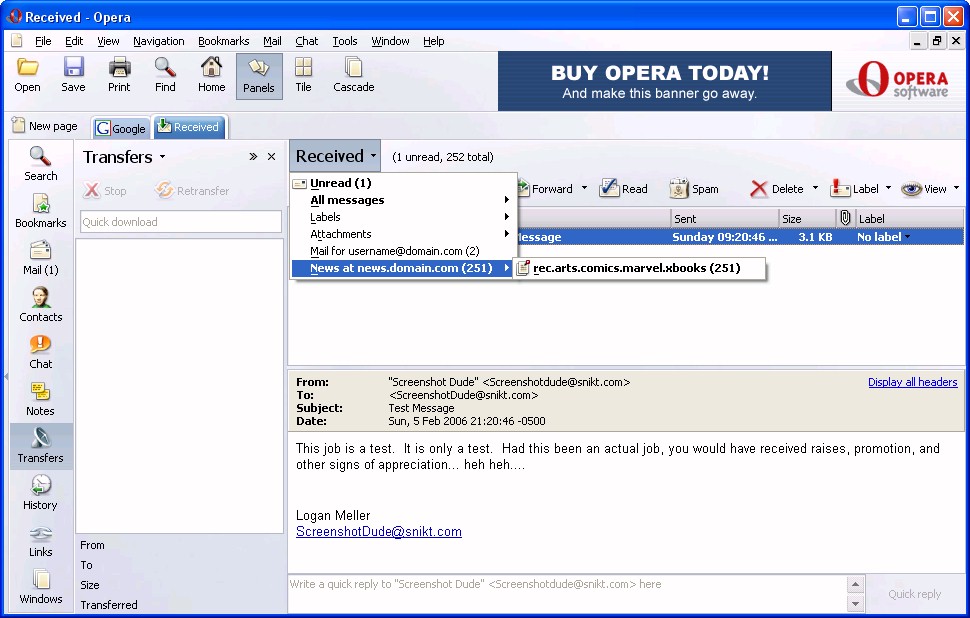
Task: Click Display all headers link
Action: tap(912, 382)
